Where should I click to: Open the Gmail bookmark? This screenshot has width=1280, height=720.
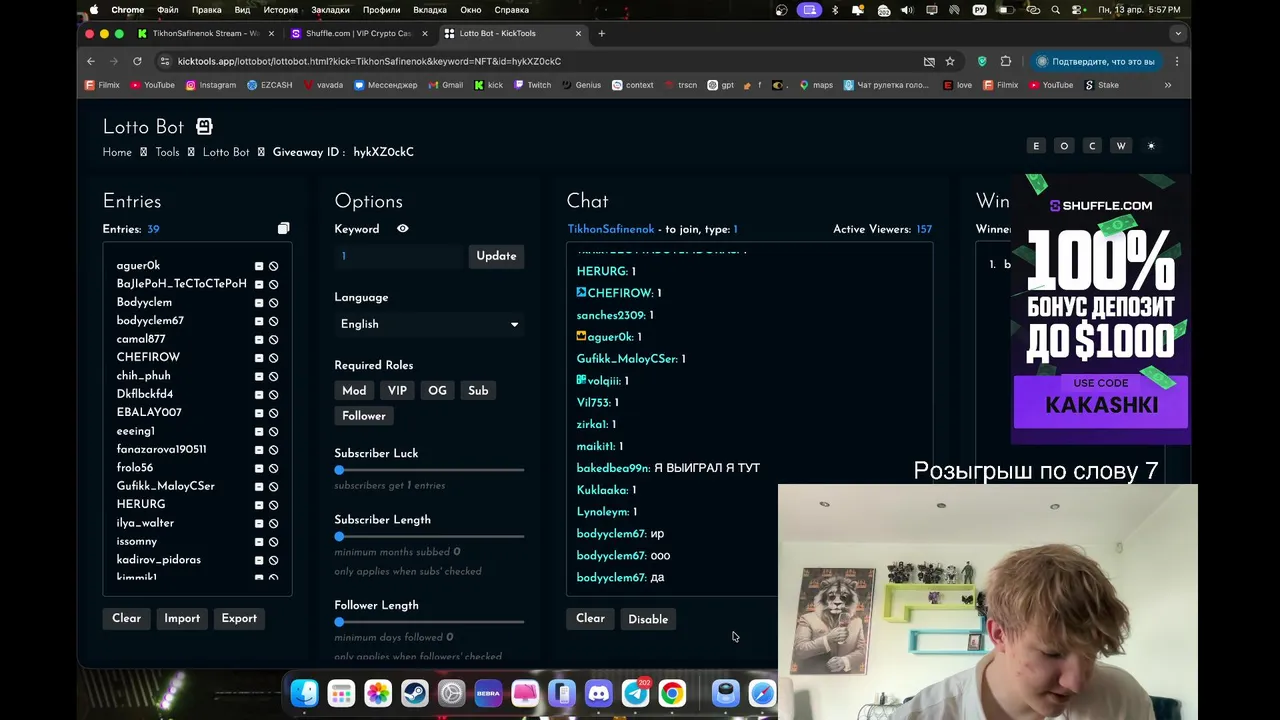pos(446,85)
